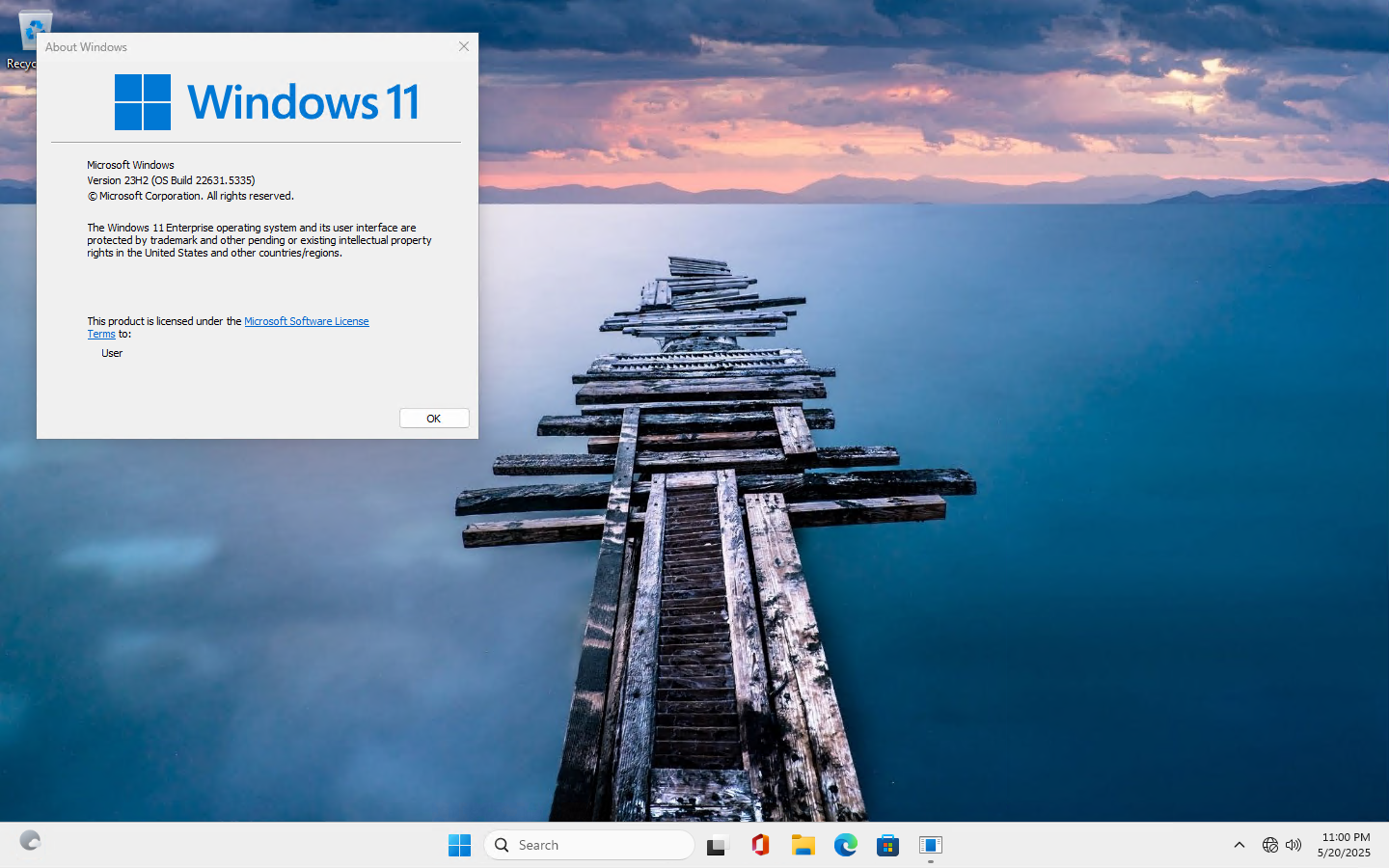The width and height of the screenshot is (1389, 868).
Task: Click the Windows 11 logo in the dialog
Action: 267,101
